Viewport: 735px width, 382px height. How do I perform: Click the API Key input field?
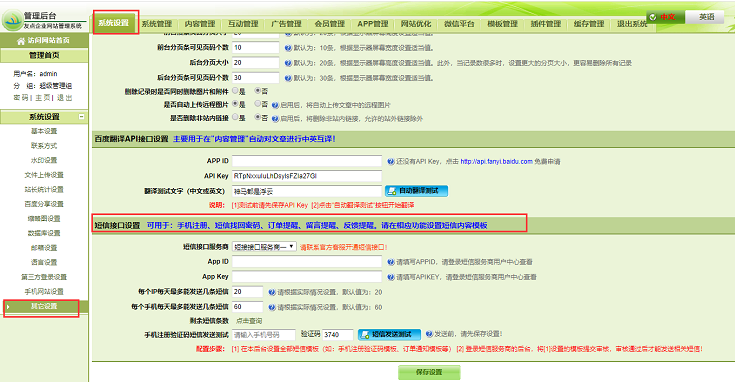(307, 176)
